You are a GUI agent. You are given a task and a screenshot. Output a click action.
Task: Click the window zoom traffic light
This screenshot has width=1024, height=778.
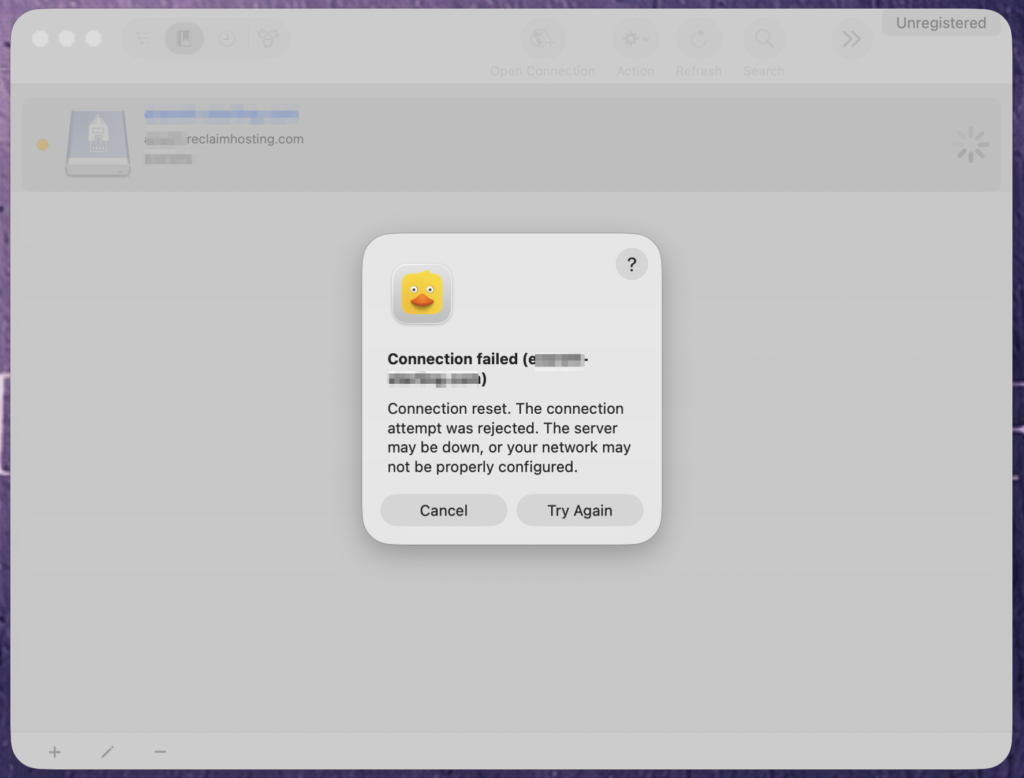coord(93,39)
